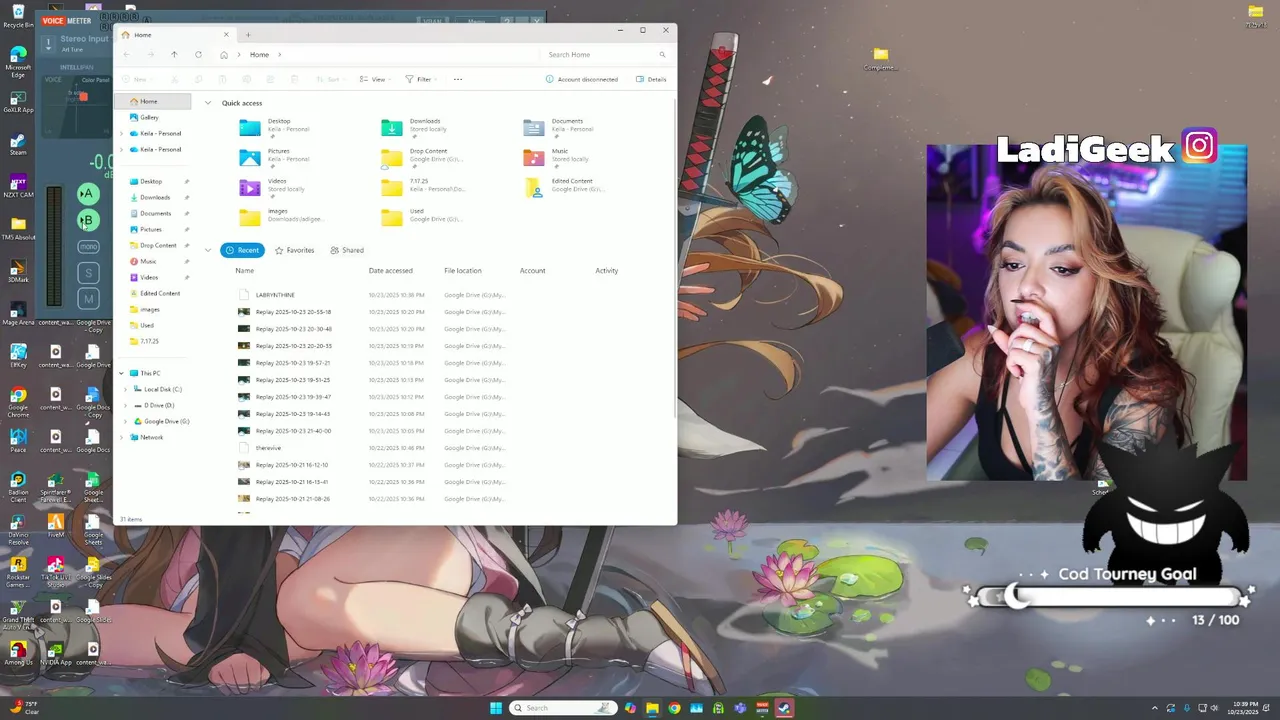Open the Used folder in Quick access

[x=420, y=217]
